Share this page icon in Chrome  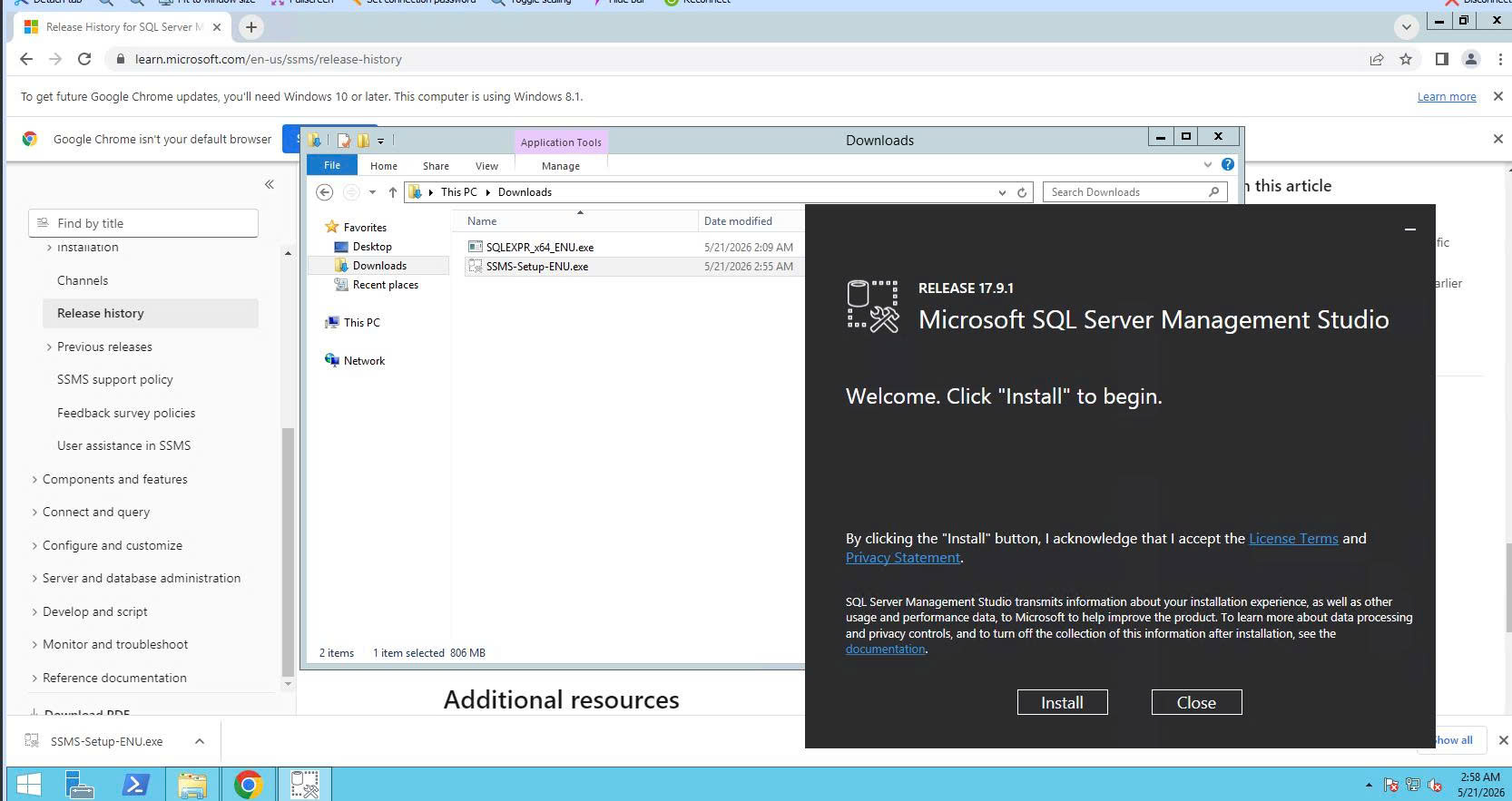1377,59
